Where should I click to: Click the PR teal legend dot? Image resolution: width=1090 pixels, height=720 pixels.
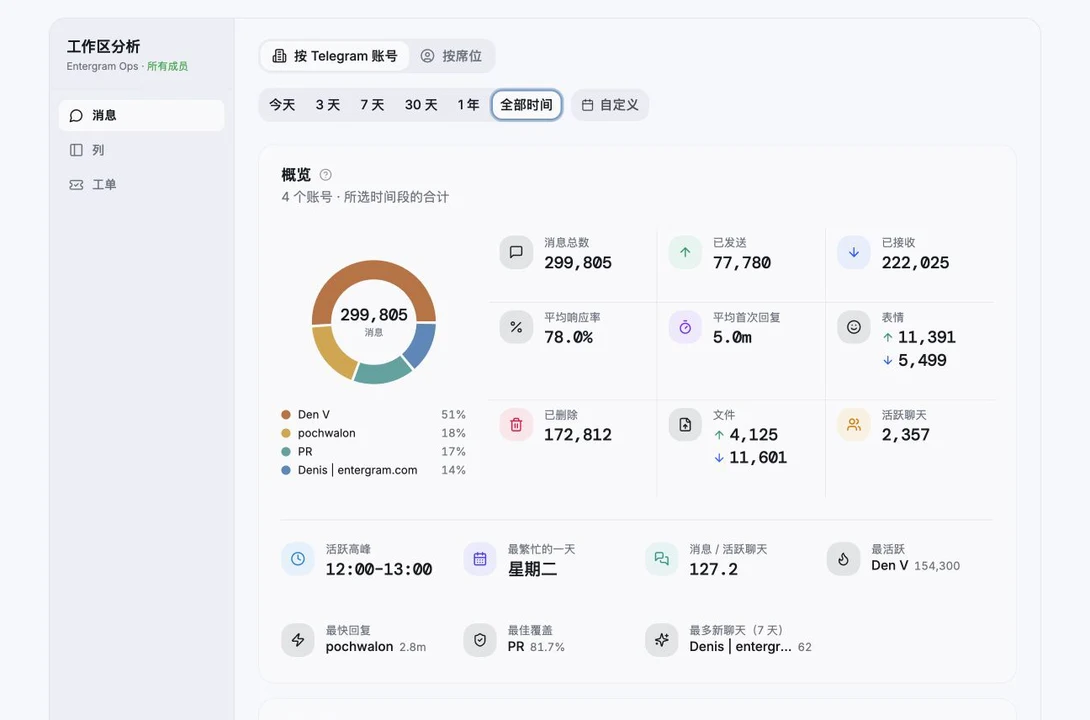286,452
